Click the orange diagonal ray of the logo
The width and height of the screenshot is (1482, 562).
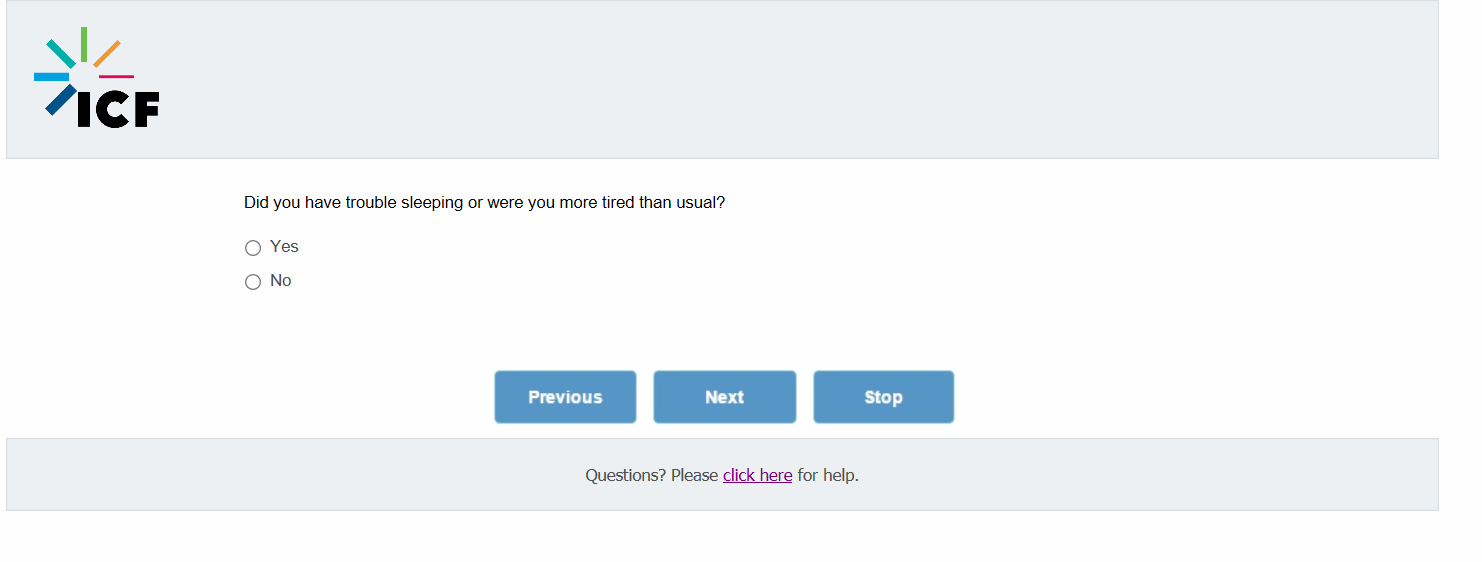[107, 54]
